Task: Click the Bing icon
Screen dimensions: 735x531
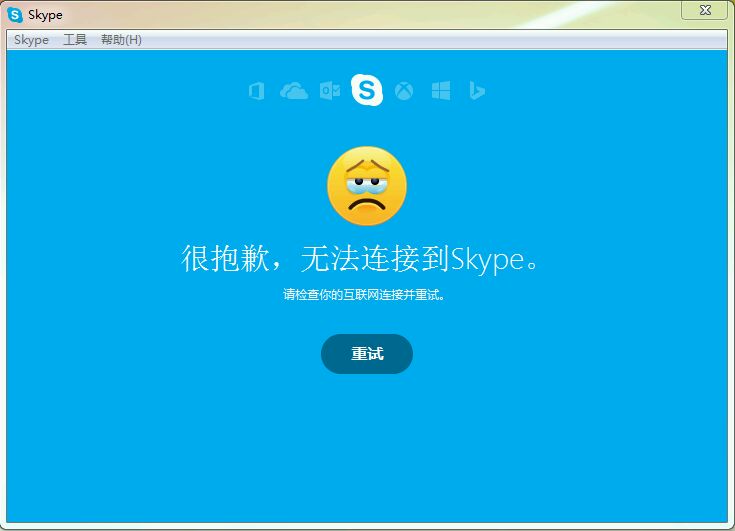Action: (477, 90)
